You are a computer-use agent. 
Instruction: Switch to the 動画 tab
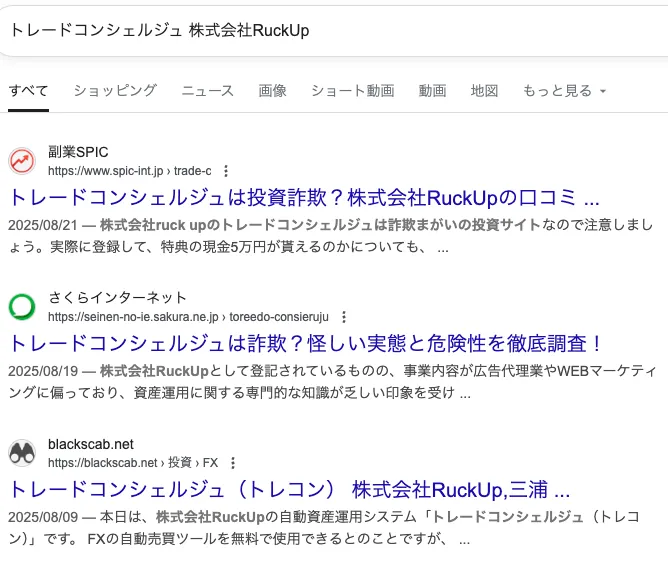point(432,91)
